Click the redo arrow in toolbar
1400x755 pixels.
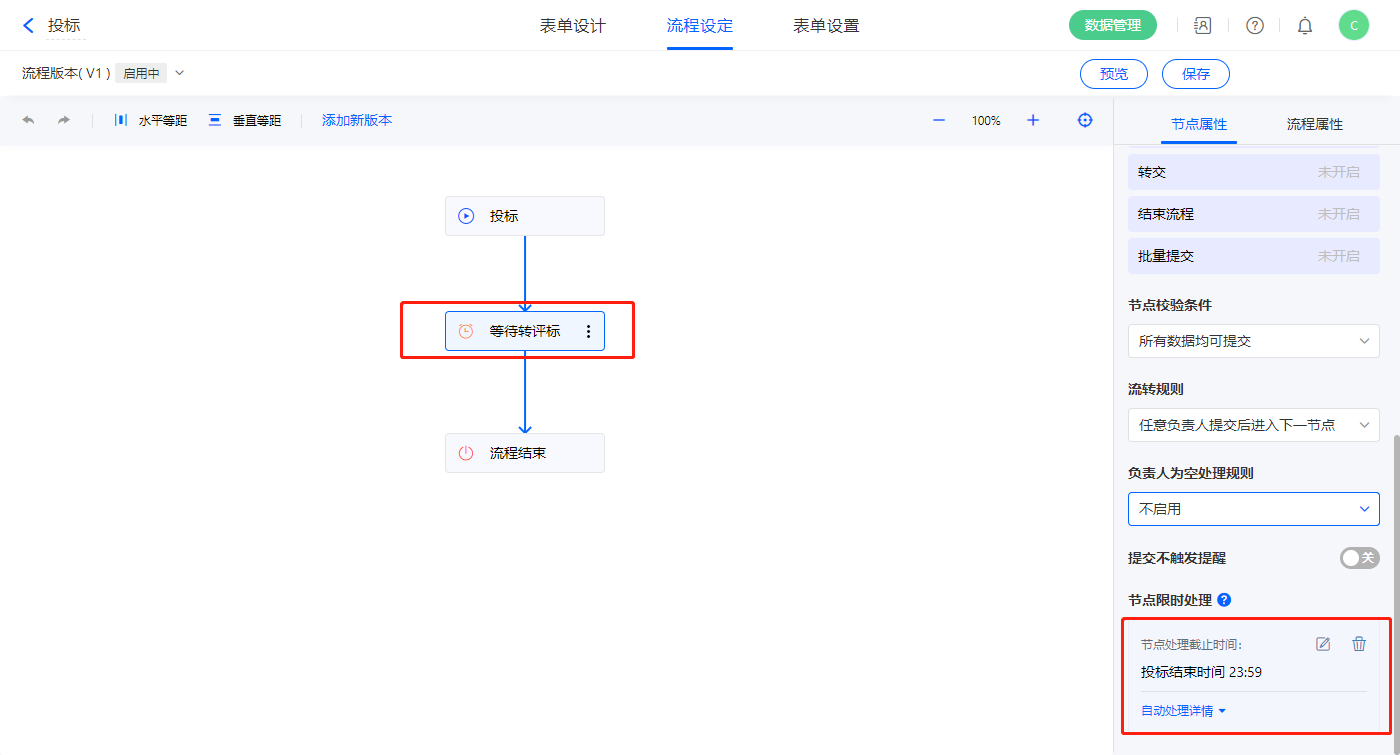click(64, 120)
